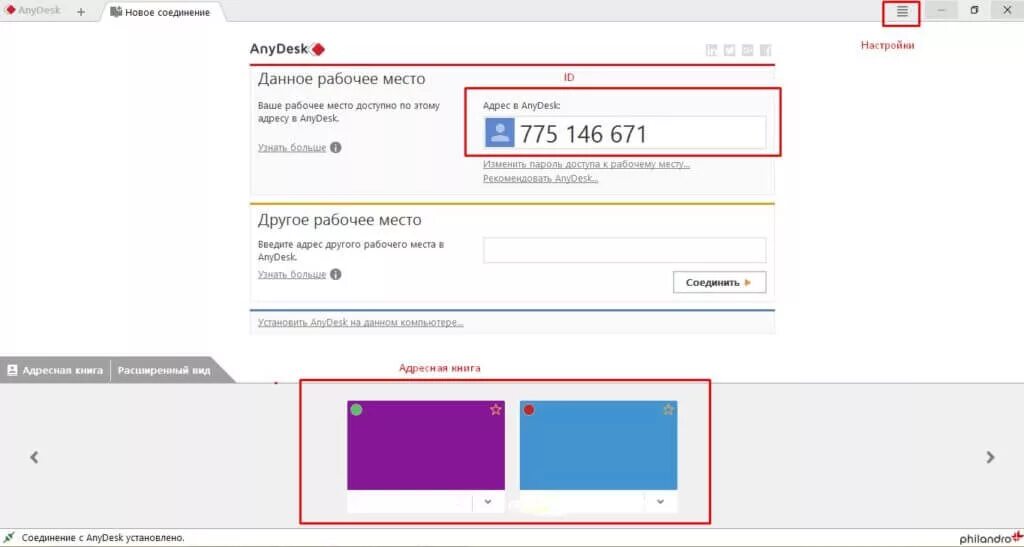This screenshot has width=1024, height=547.
Task: Toggle favorite star on the purple card
Action: [496, 409]
